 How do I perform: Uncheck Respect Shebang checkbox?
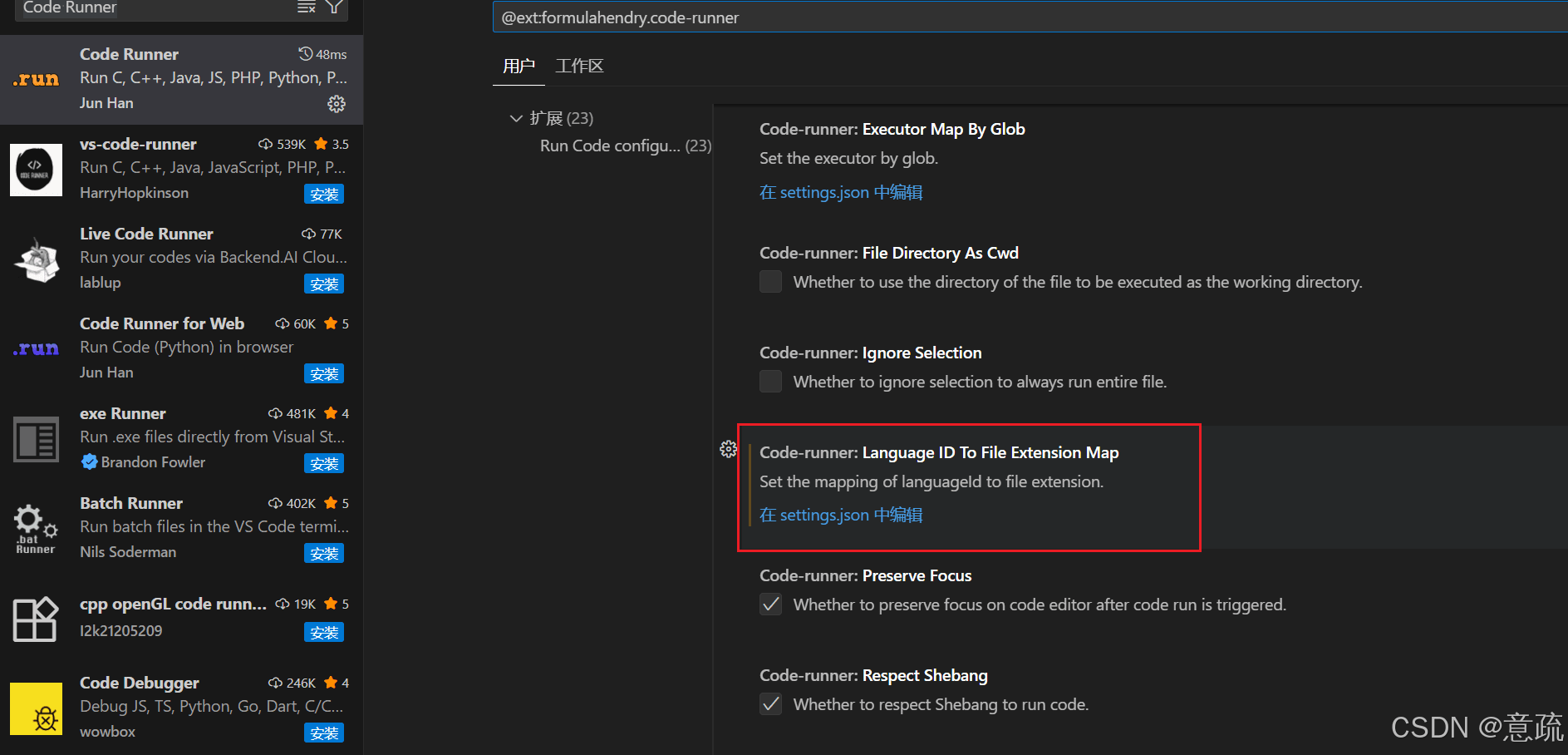click(771, 704)
